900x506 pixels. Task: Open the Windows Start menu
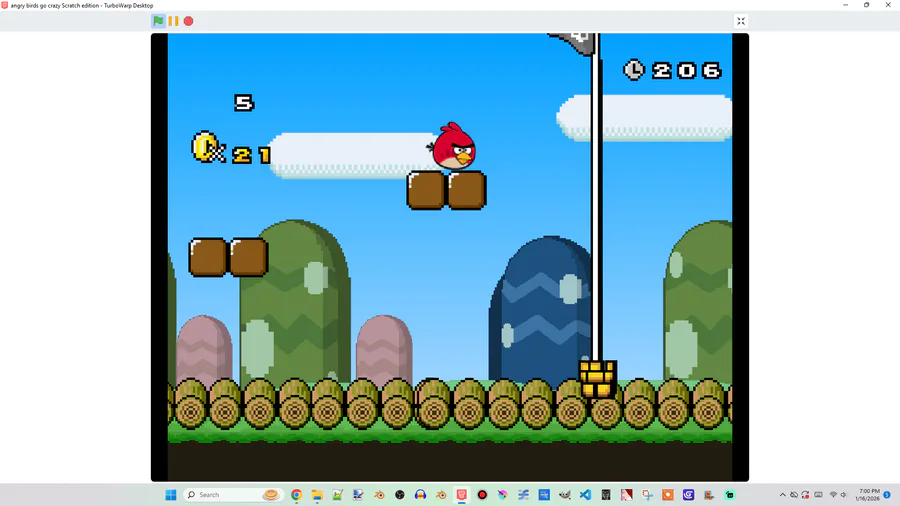170,495
